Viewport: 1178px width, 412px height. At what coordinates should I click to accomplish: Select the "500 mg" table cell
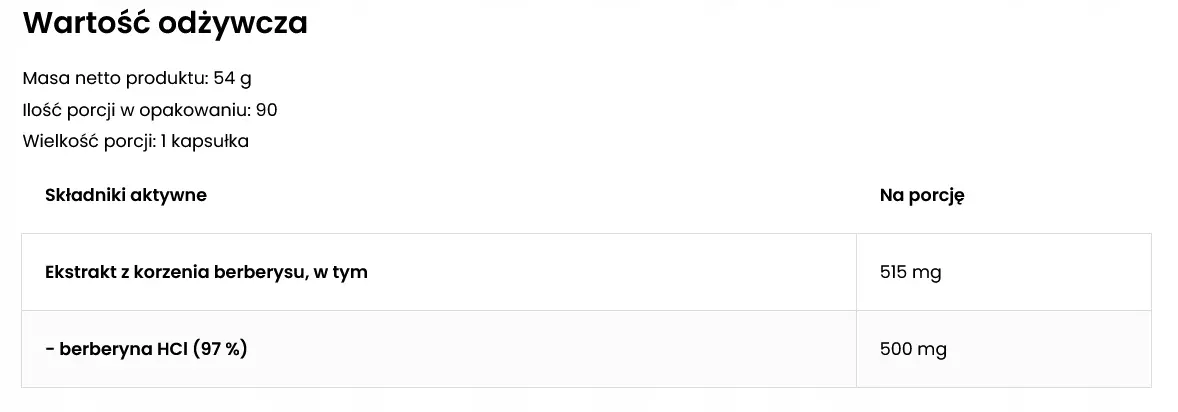point(913,349)
